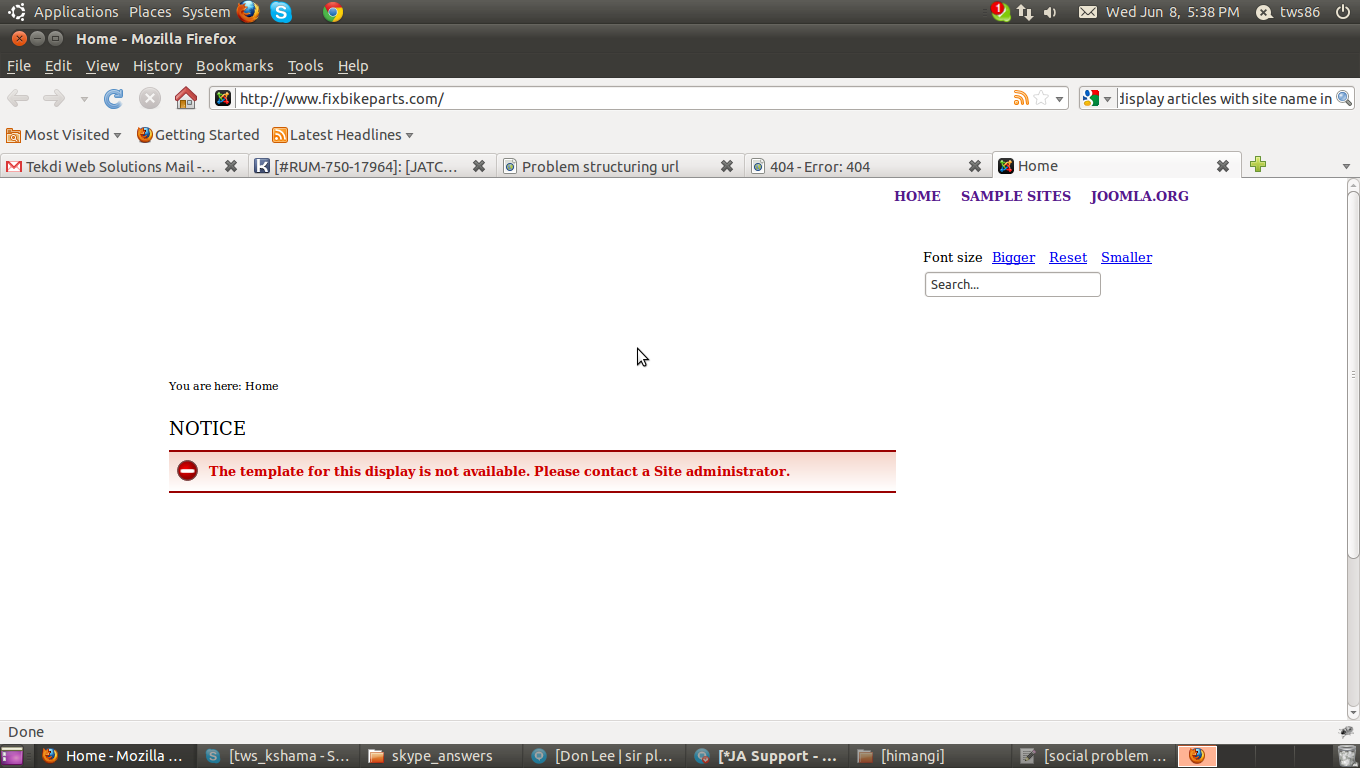
Task: Adjust the system volume speaker icon
Action: [1048, 12]
